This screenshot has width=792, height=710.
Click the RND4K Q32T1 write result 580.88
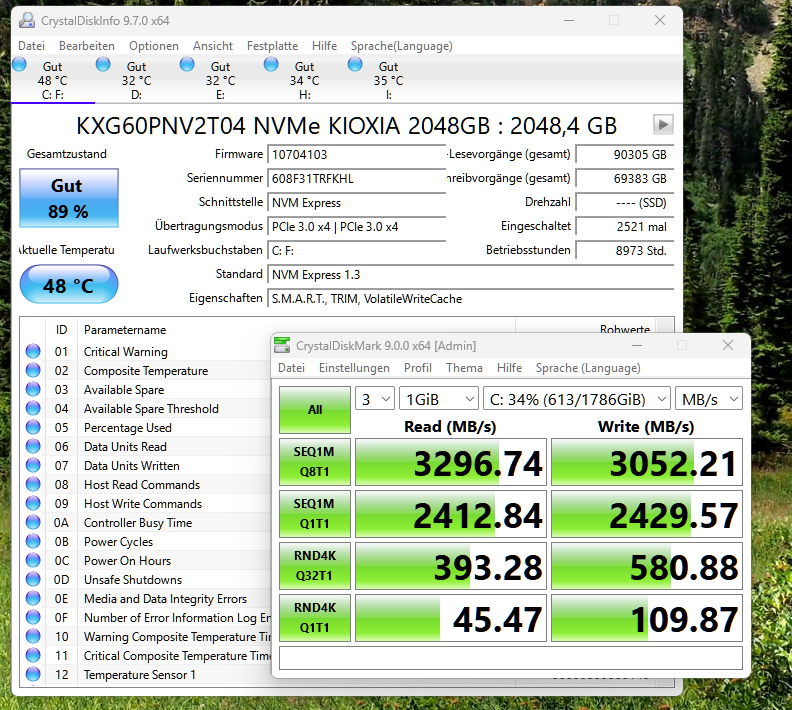tap(647, 566)
